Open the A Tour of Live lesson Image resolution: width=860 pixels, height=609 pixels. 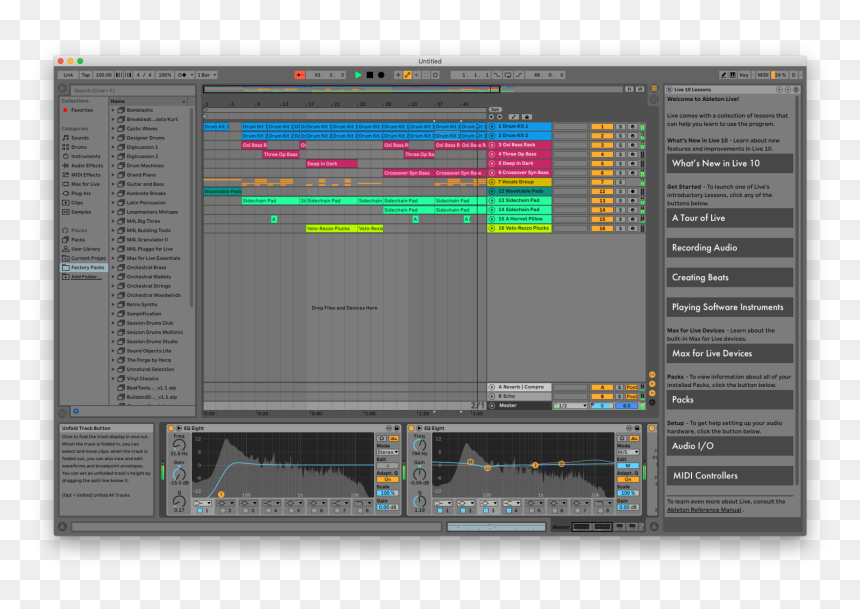coord(729,218)
